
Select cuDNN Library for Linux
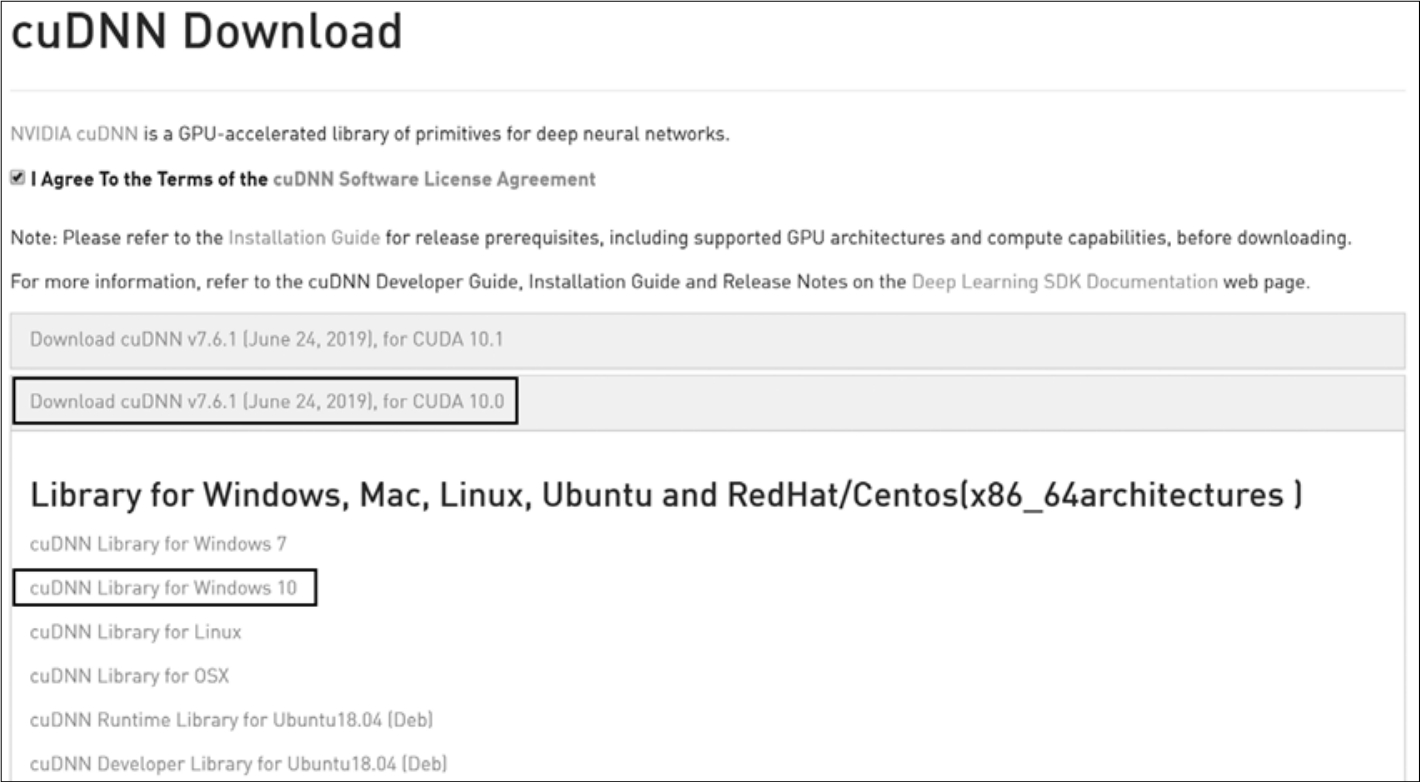point(135,632)
